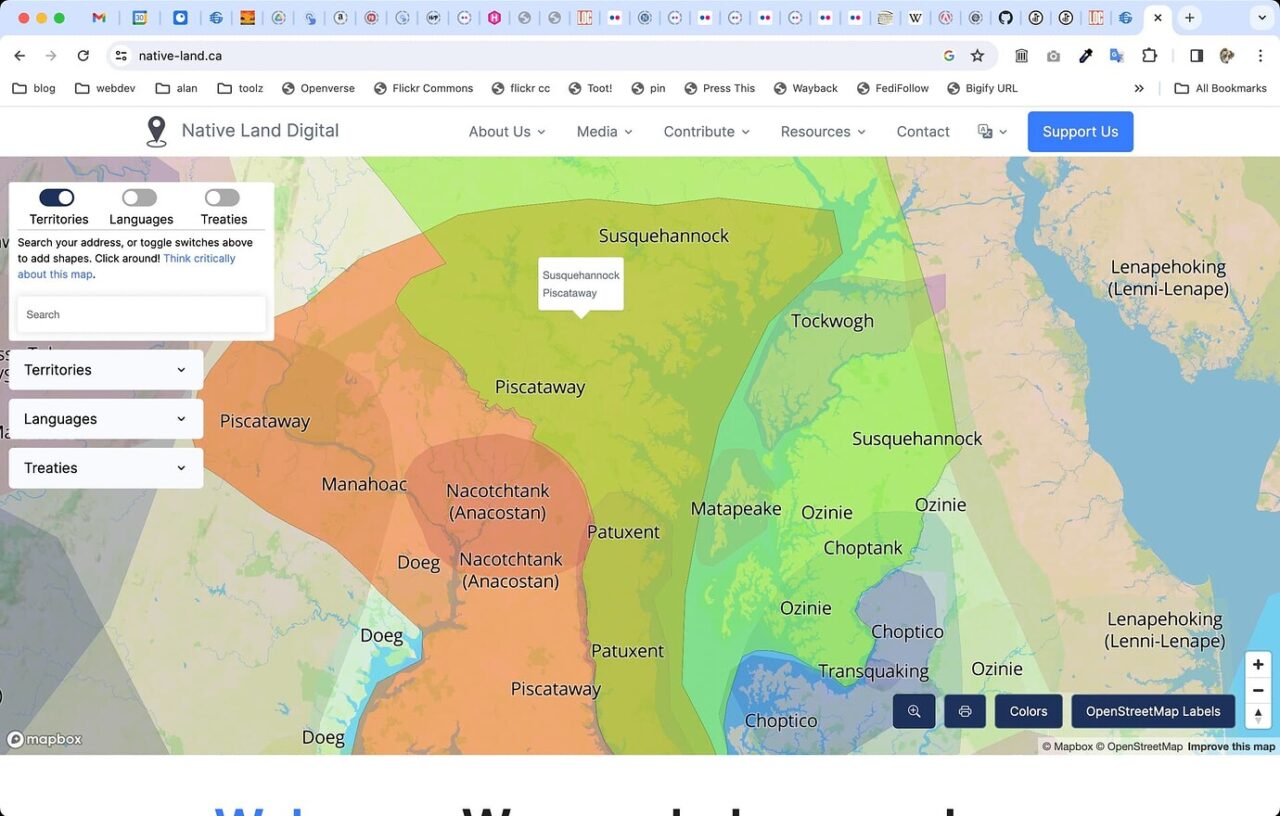Click the magnifier search button on map

[914, 711]
